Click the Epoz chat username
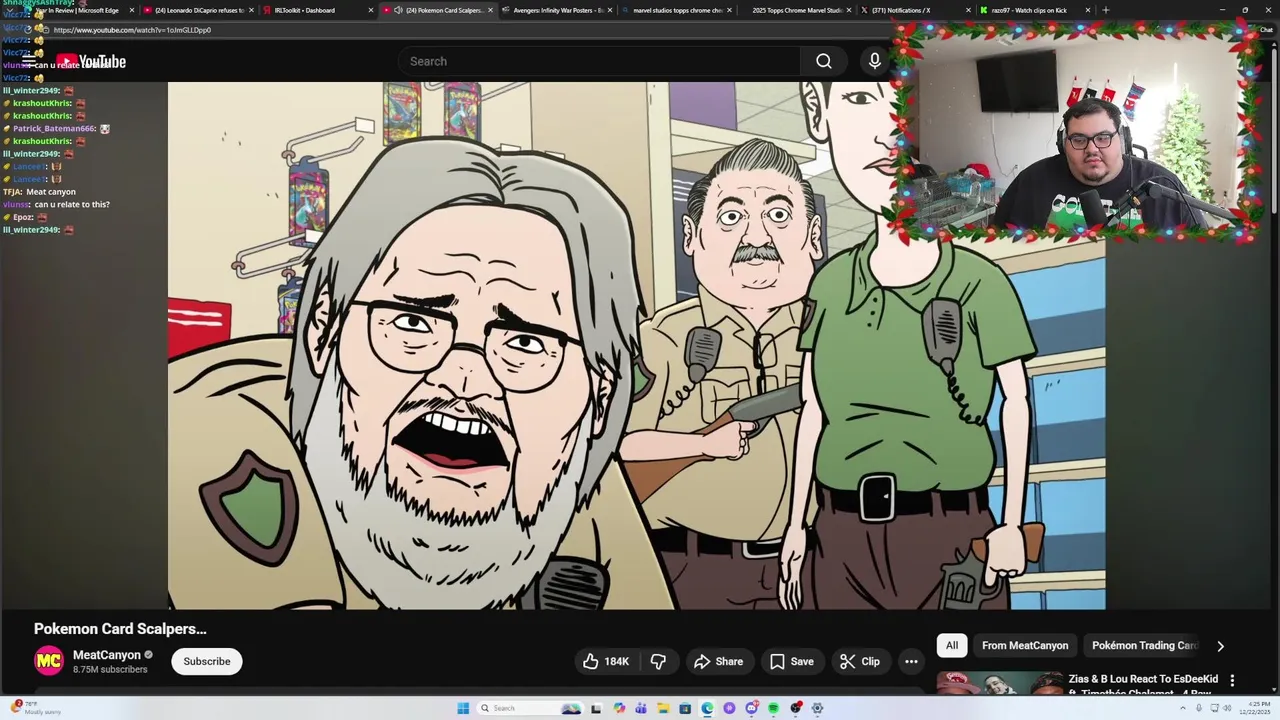The height and width of the screenshot is (720, 1280). tap(23, 217)
